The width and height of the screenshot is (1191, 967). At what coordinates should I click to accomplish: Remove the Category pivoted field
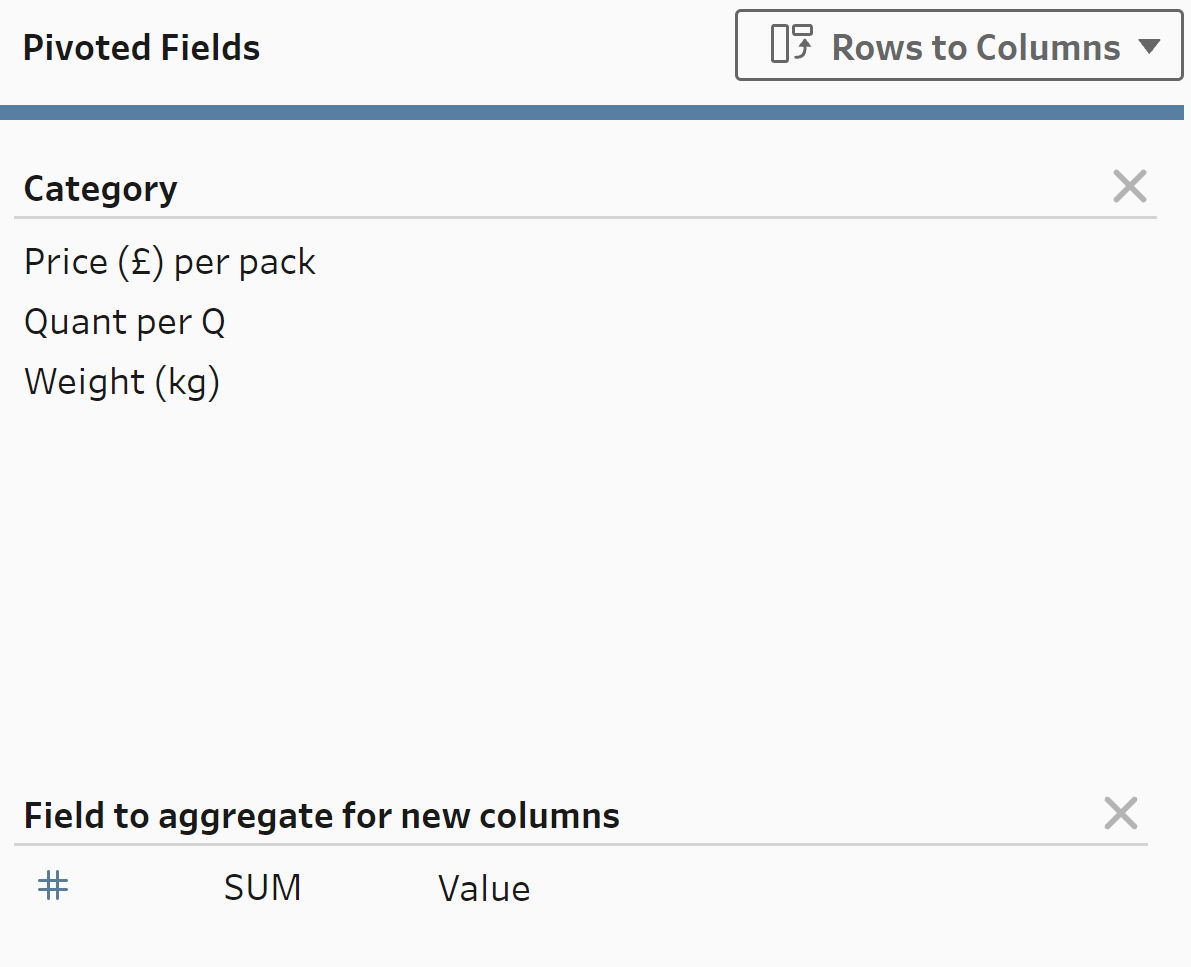(x=1129, y=187)
